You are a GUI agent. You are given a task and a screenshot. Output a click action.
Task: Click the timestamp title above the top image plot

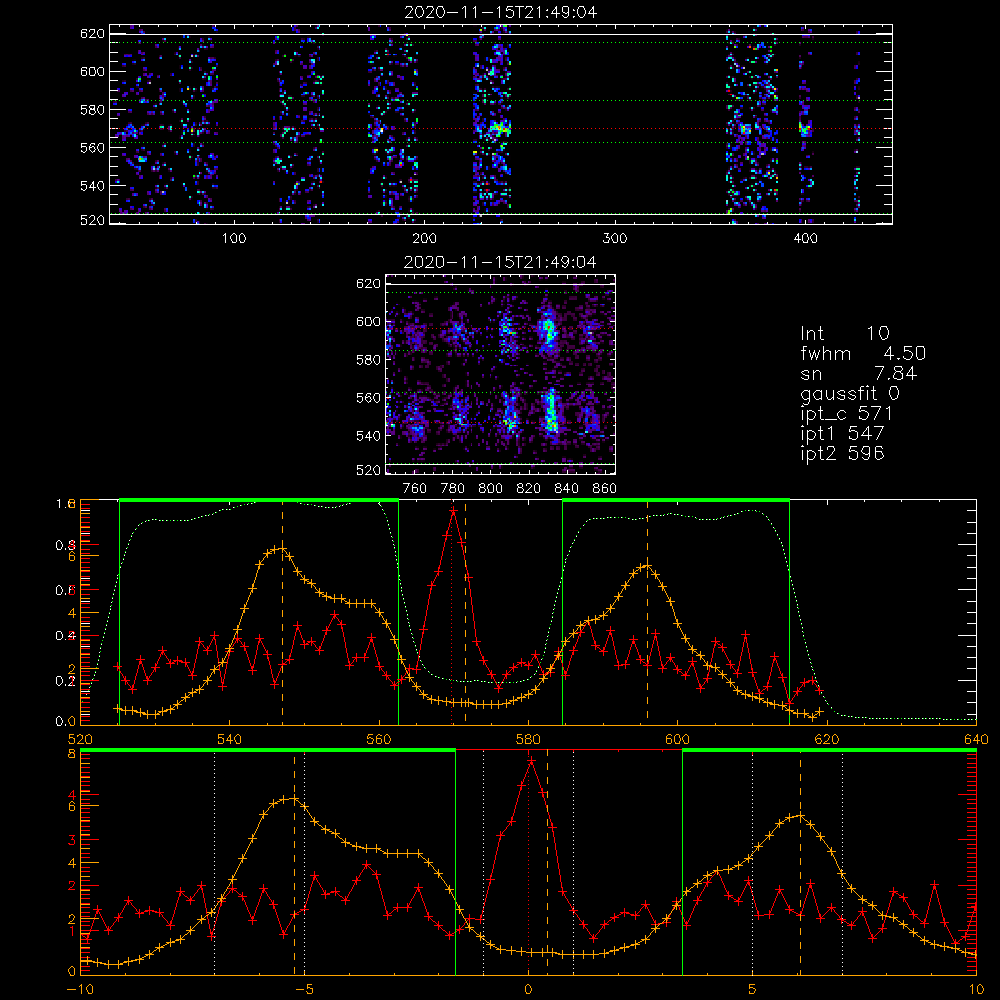pos(500,12)
